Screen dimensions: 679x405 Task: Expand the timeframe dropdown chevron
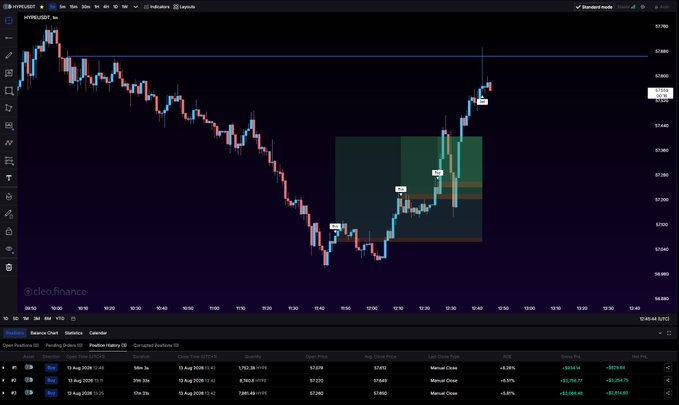[x=136, y=7]
